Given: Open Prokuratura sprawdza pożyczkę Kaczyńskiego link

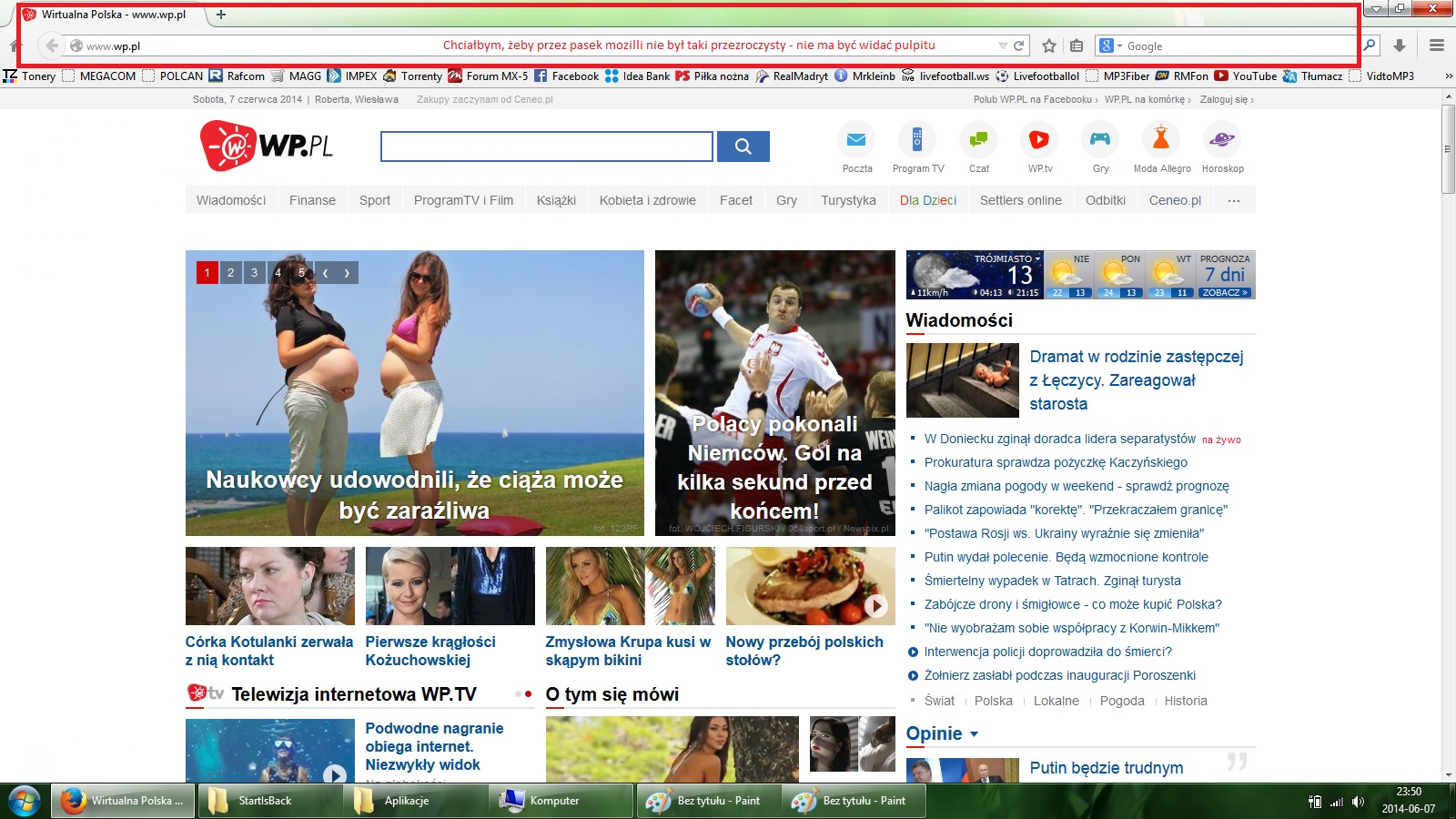Looking at the screenshot, I should tap(1056, 462).
